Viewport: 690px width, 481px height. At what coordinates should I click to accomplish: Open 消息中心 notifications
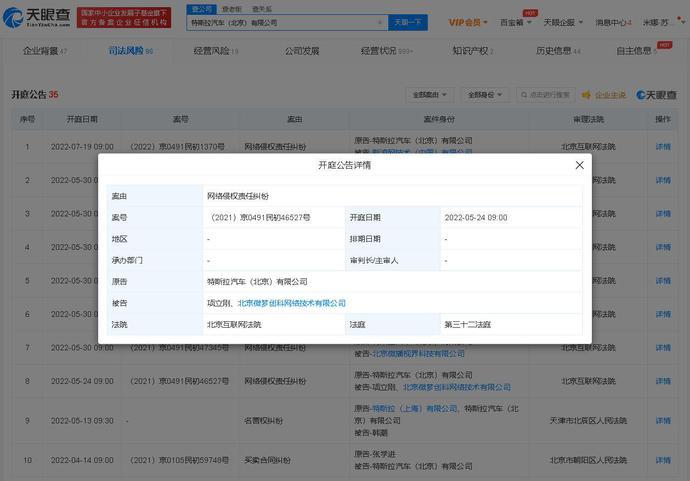click(613, 22)
